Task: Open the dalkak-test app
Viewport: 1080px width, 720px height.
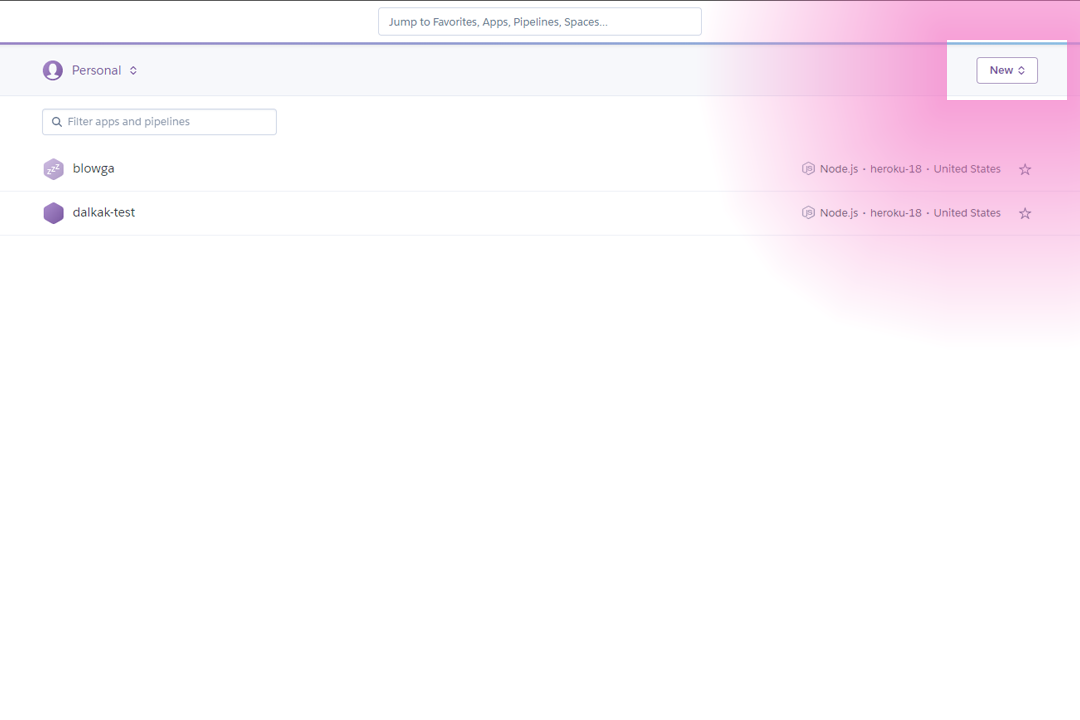Action: pos(104,213)
